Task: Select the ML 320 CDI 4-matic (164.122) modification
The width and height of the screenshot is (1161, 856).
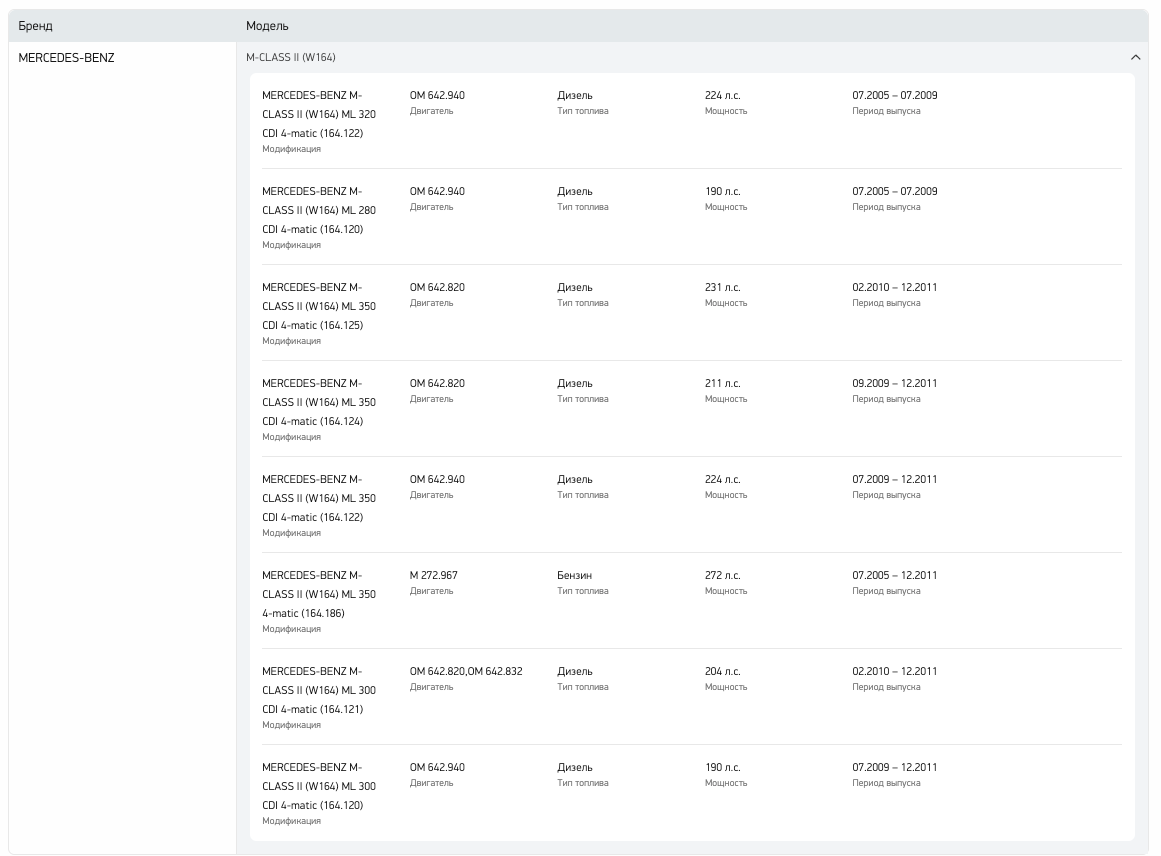Action: (319, 114)
